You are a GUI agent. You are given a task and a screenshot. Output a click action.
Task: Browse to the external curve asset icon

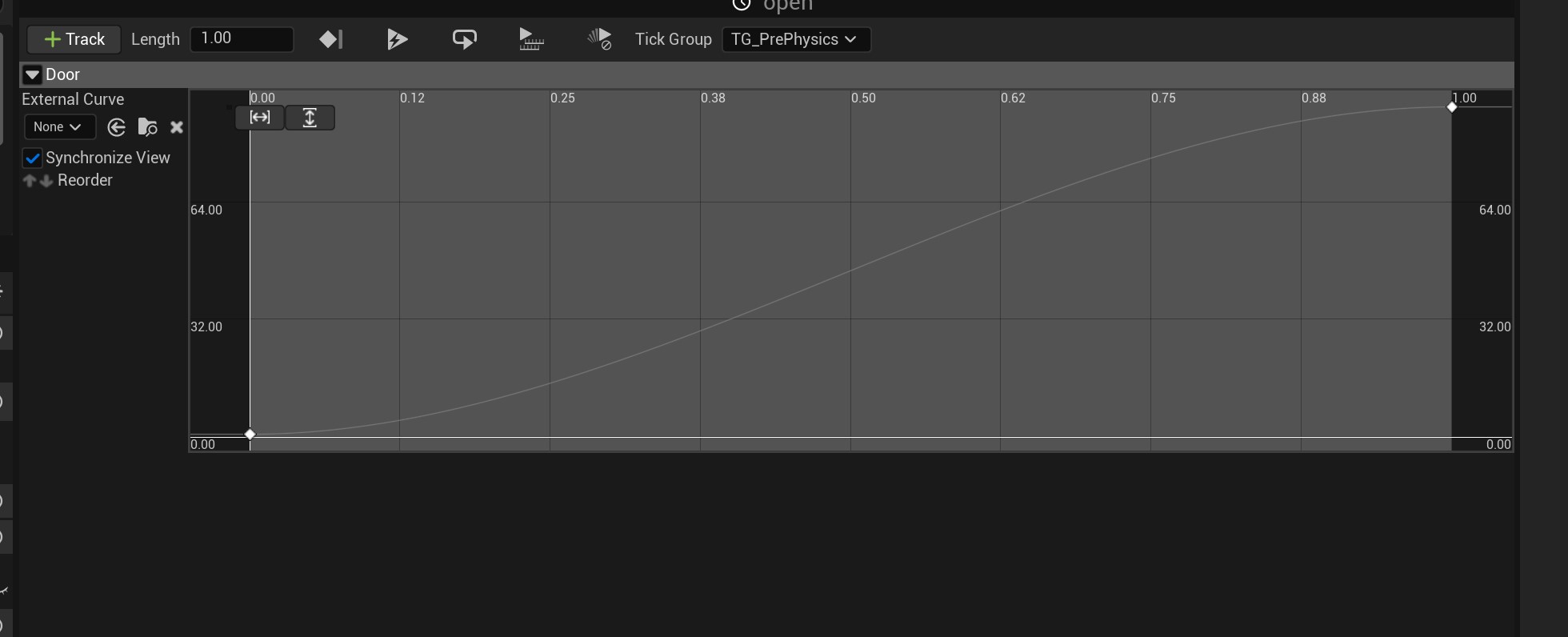147,127
